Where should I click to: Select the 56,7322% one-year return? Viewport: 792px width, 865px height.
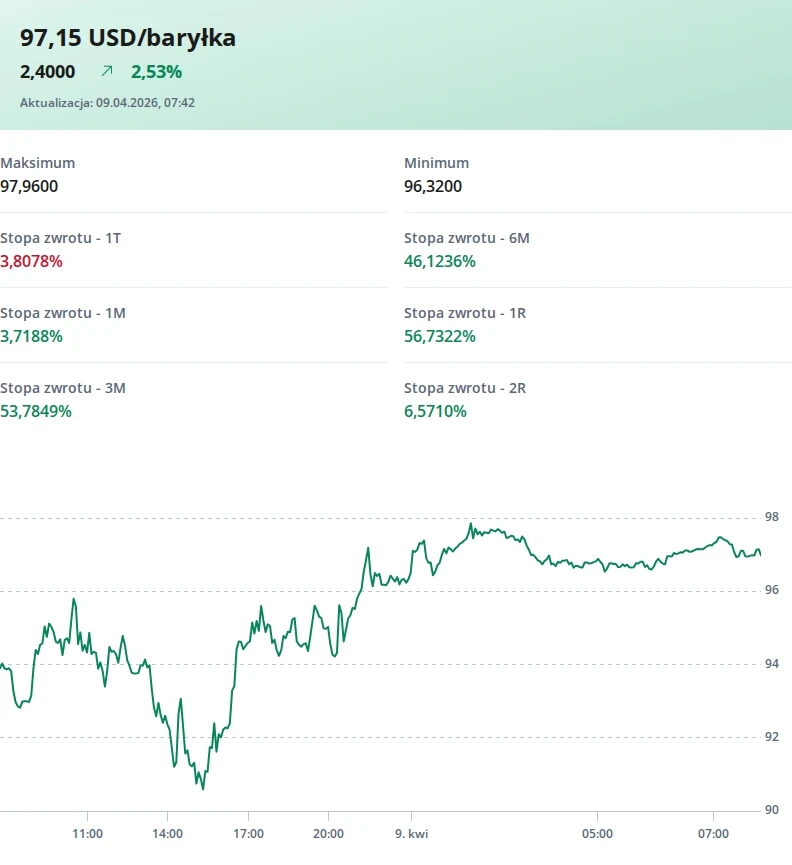tap(440, 336)
